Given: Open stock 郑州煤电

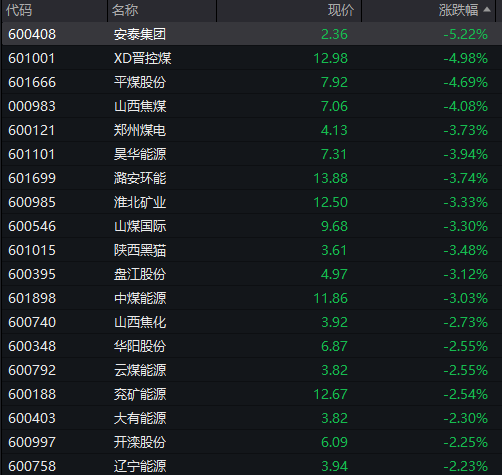Looking at the screenshot, I should click(140, 130).
